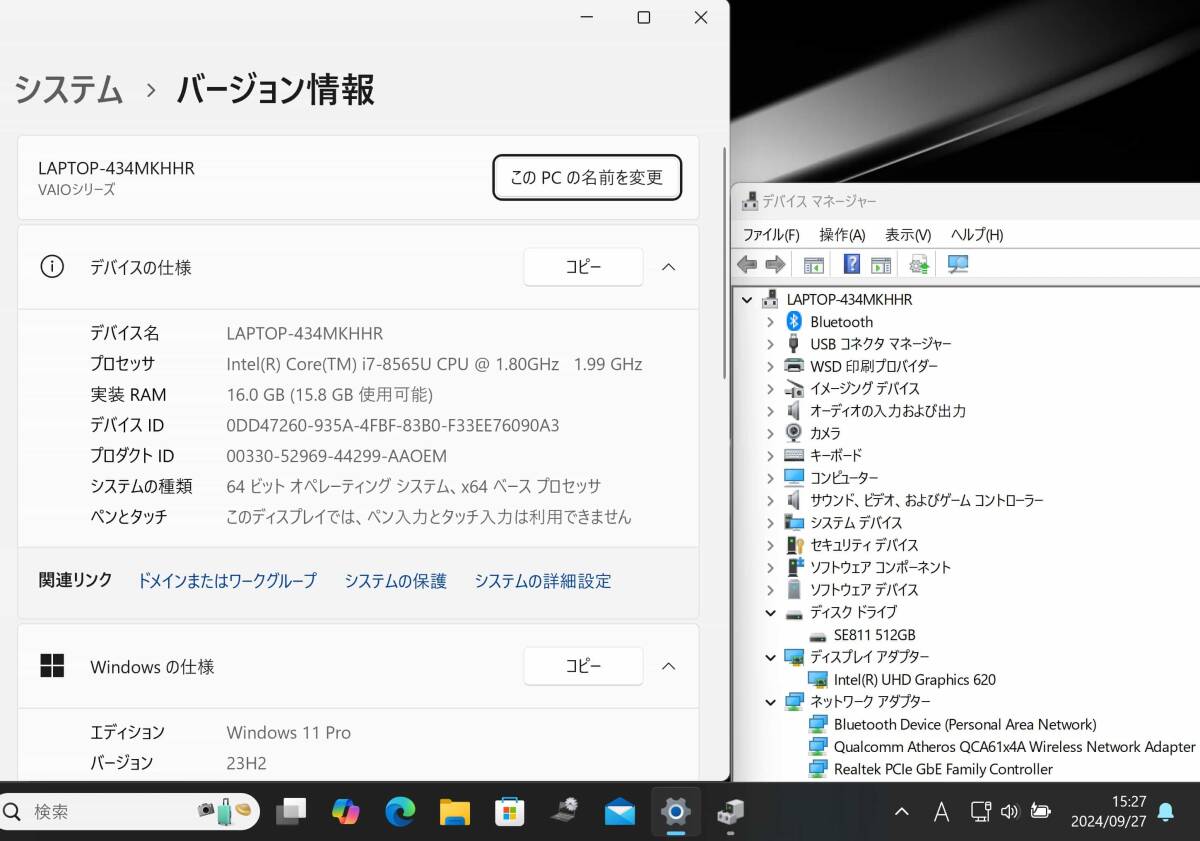Click the keyboard icon next to キーボード

(794, 455)
